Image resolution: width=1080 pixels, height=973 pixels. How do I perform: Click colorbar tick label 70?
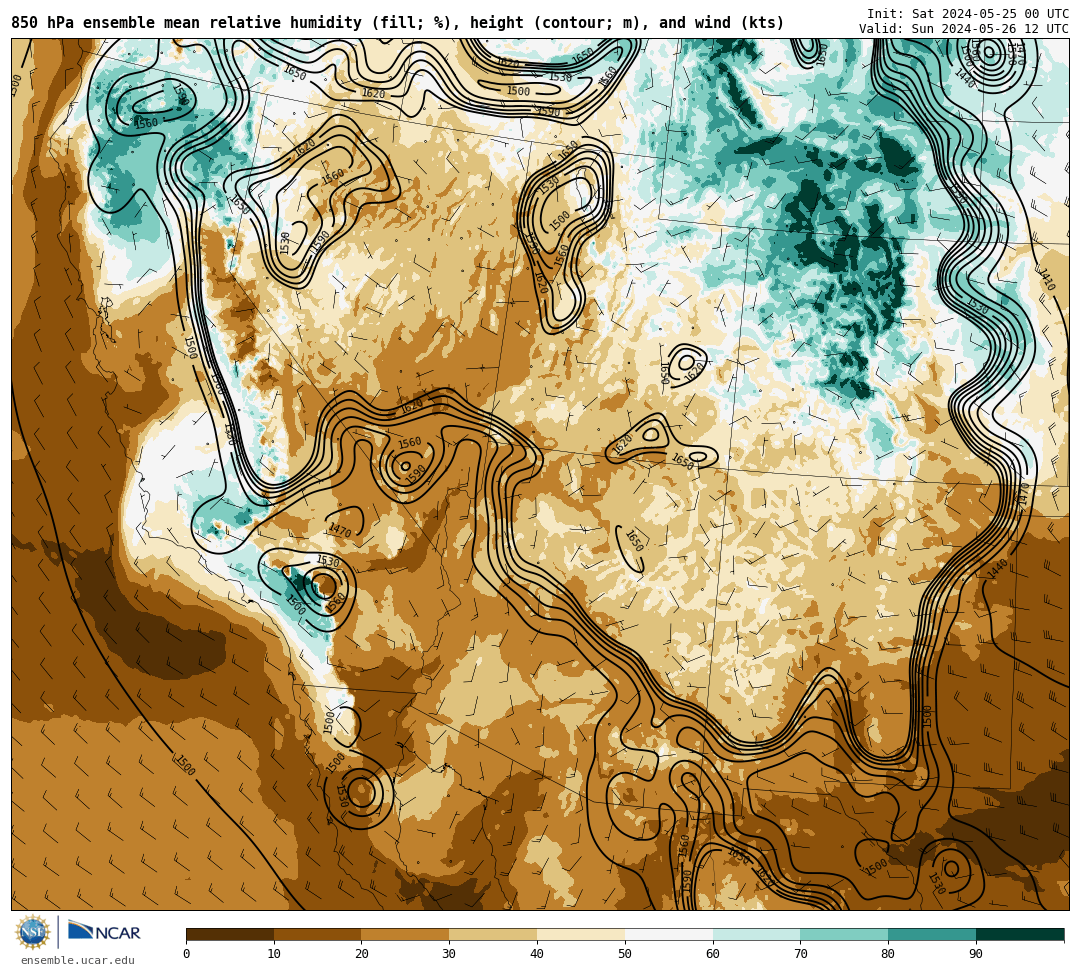(800, 954)
